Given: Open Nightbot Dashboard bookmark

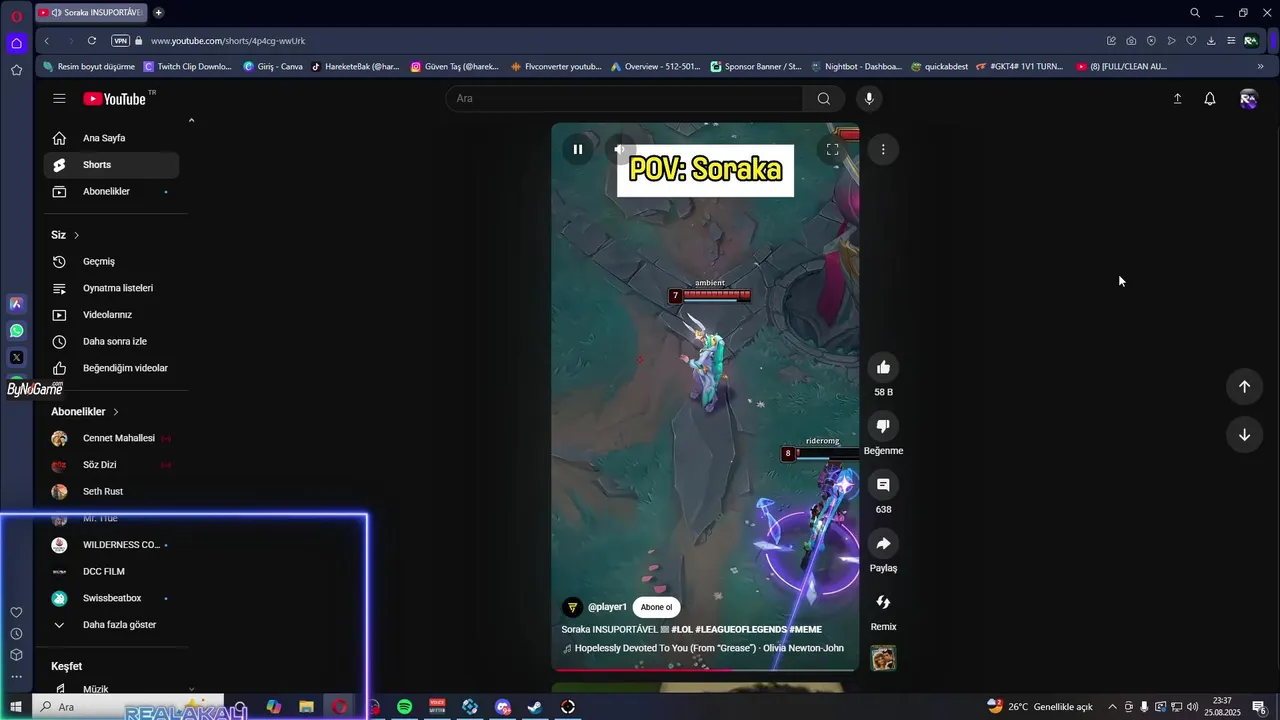Looking at the screenshot, I should pos(855,67).
